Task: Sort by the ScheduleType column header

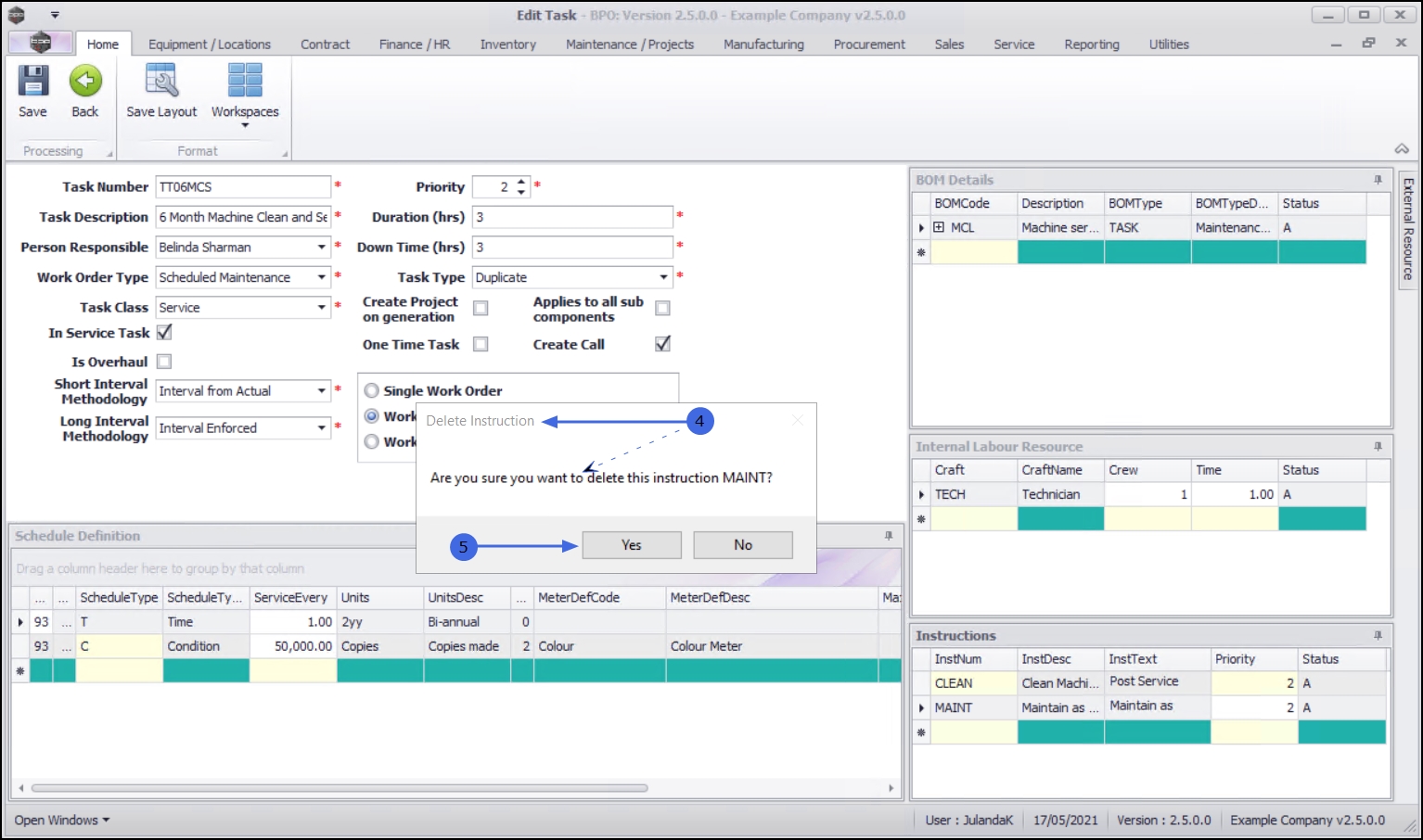Action: pos(120,598)
